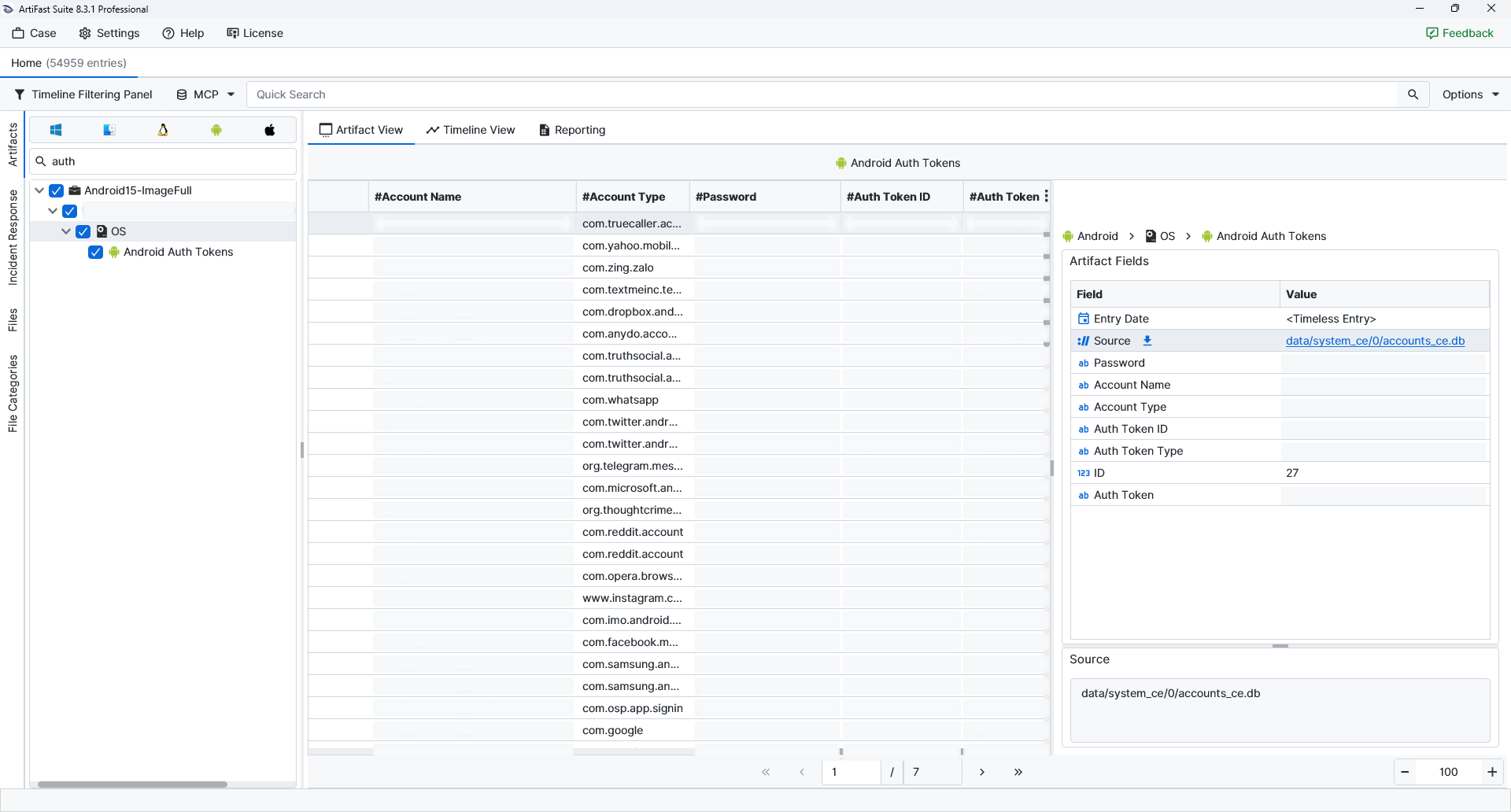
Task: Open the Timeline Filtering Panel
Action: pos(83,94)
